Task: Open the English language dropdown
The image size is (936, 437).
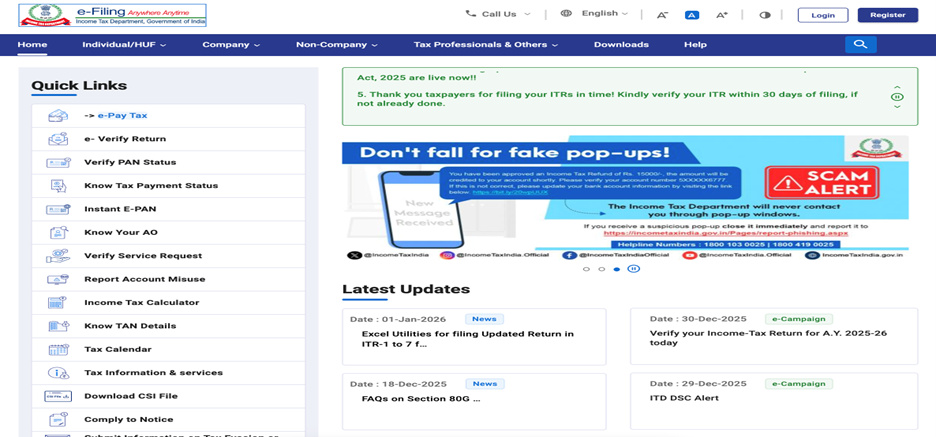Action: [595, 14]
